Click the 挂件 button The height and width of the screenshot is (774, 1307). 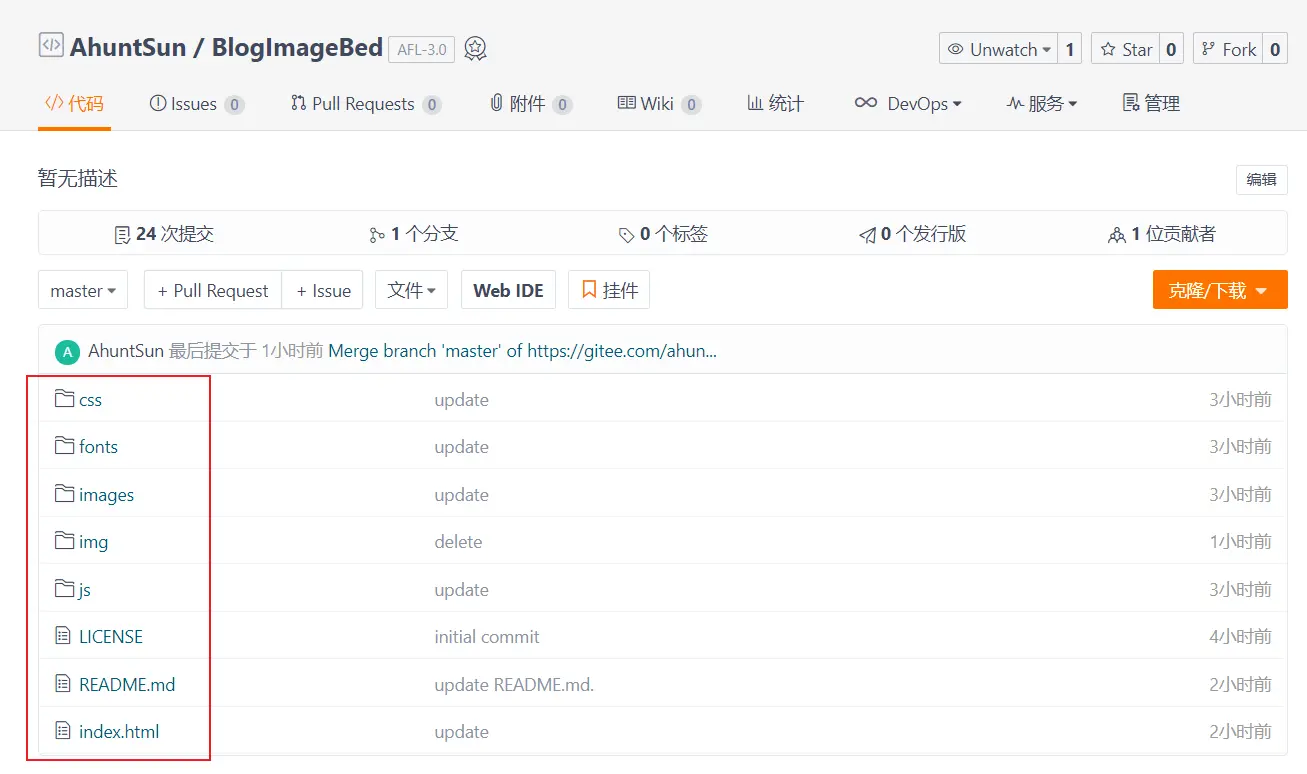point(609,290)
